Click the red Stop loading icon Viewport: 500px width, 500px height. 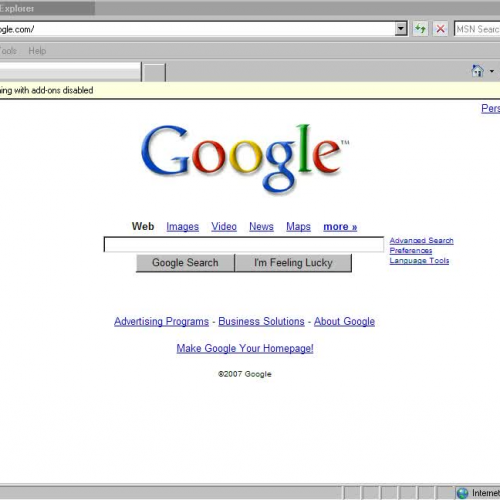440,29
